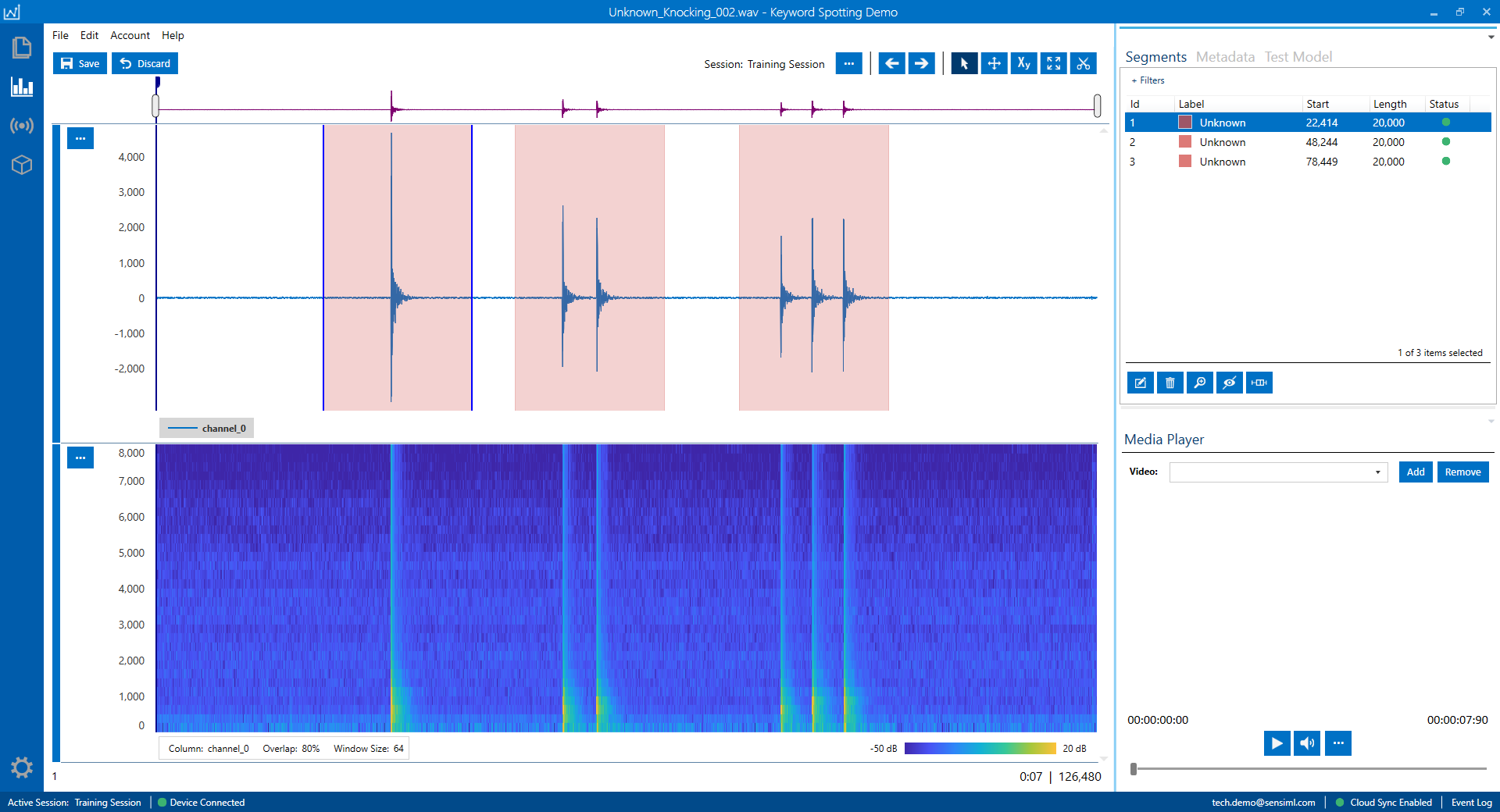1500x812 pixels.
Task: Open the Video dropdown
Action: pos(1278,472)
